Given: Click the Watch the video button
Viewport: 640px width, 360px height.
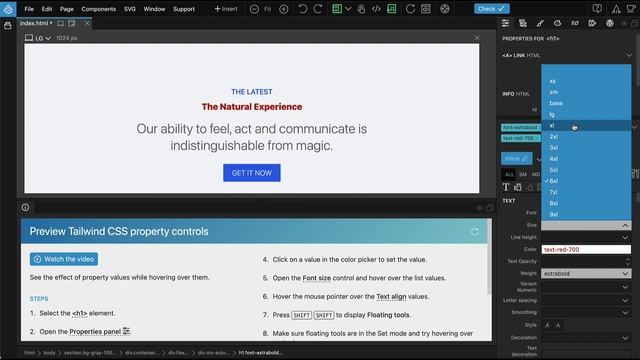Looking at the screenshot, I should coord(64,259).
